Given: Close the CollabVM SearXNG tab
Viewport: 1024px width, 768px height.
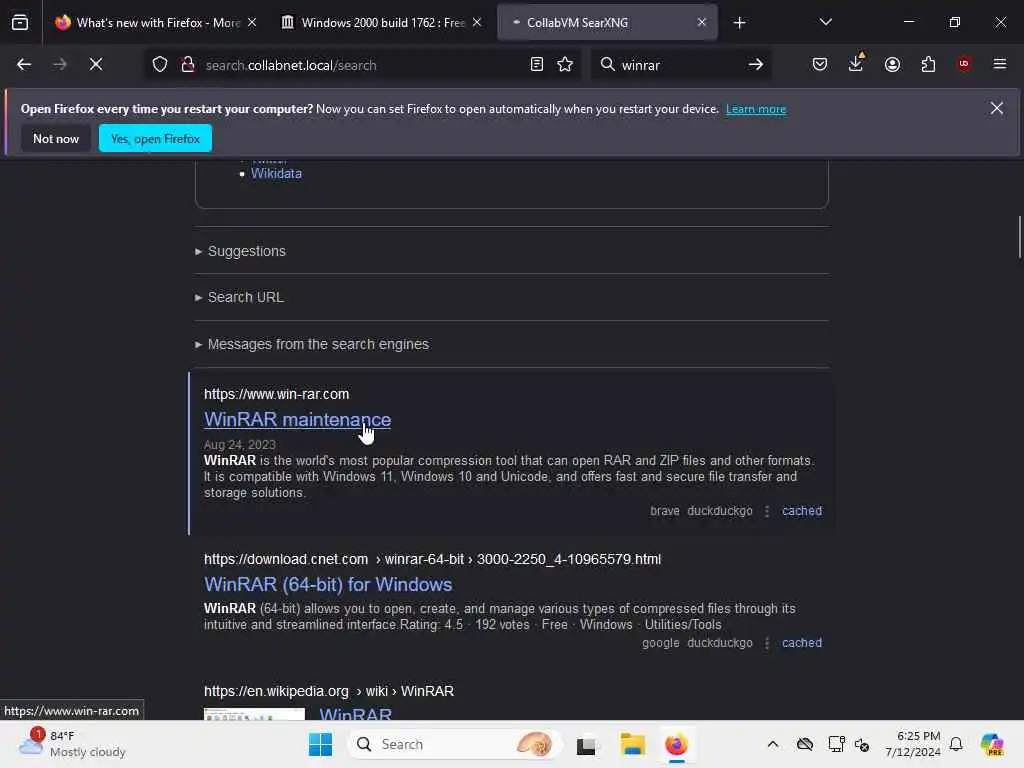Looking at the screenshot, I should click(x=701, y=22).
